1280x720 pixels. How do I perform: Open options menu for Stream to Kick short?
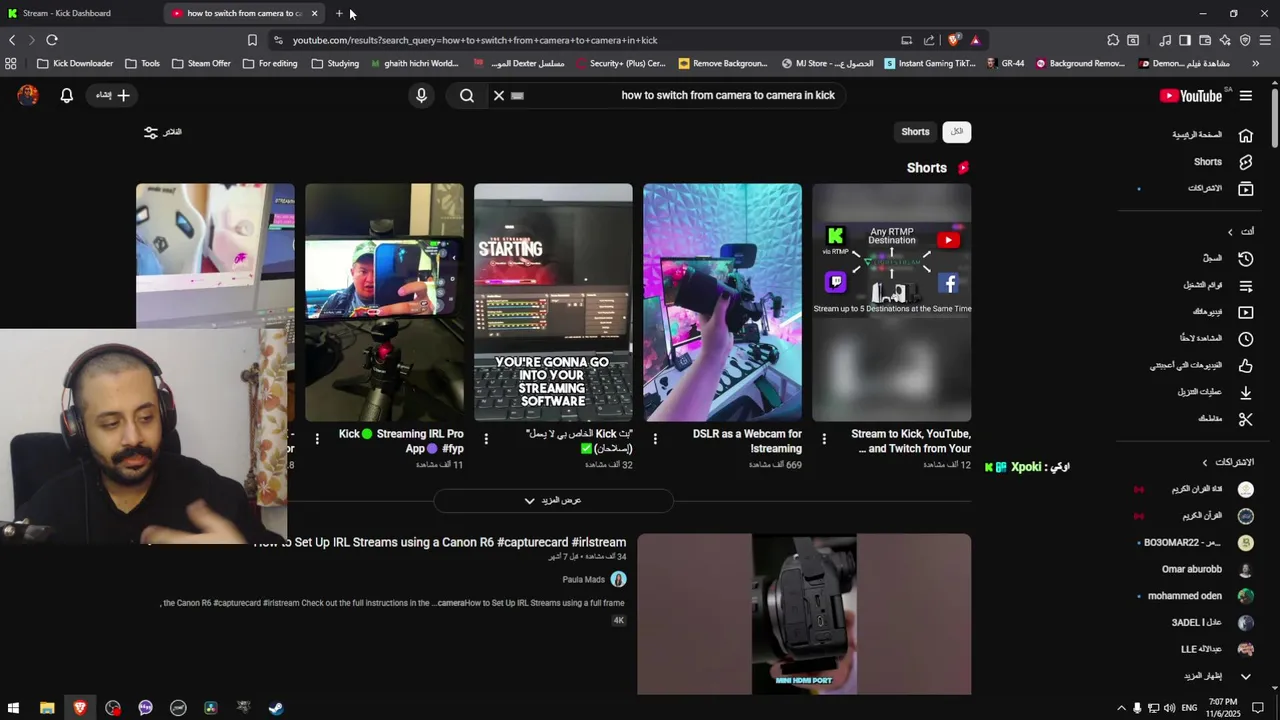coord(824,439)
